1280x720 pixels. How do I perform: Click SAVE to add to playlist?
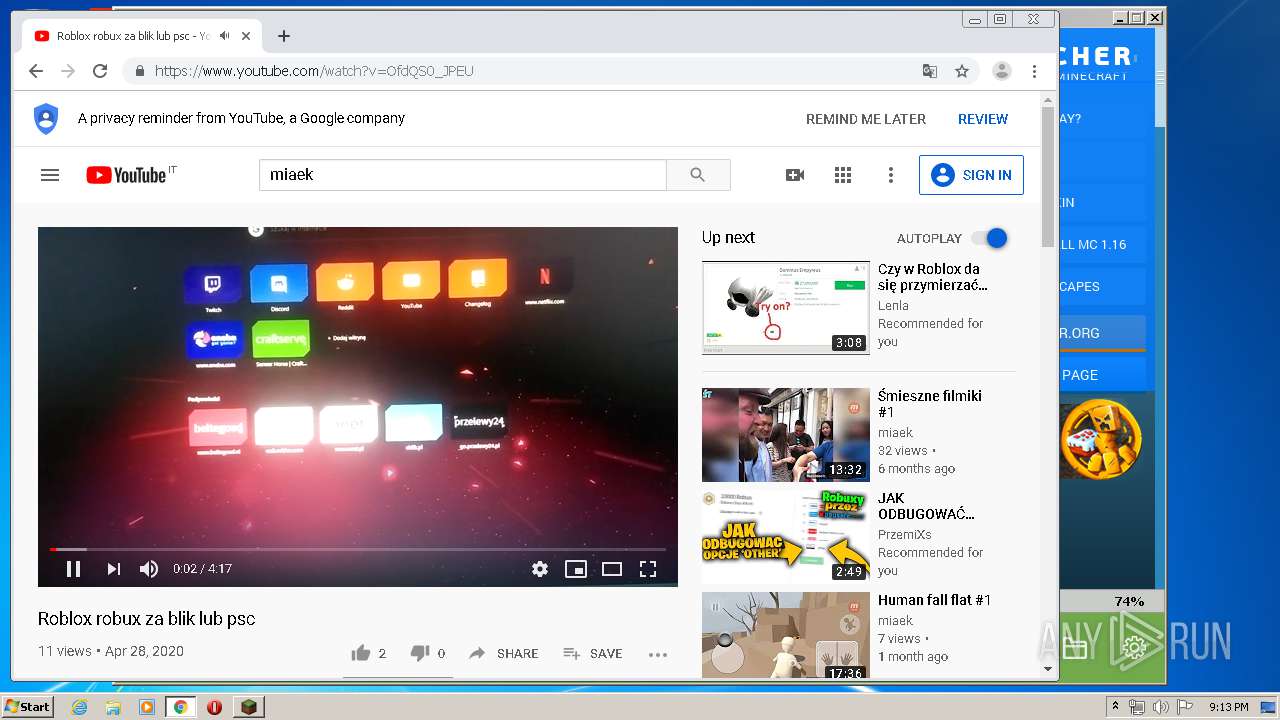[593, 653]
